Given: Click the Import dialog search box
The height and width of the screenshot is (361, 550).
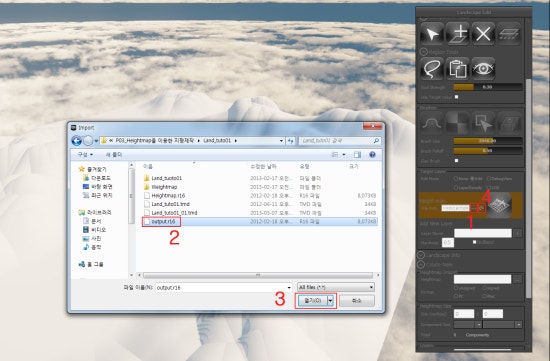Looking at the screenshot, I should (x=340, y=141).
